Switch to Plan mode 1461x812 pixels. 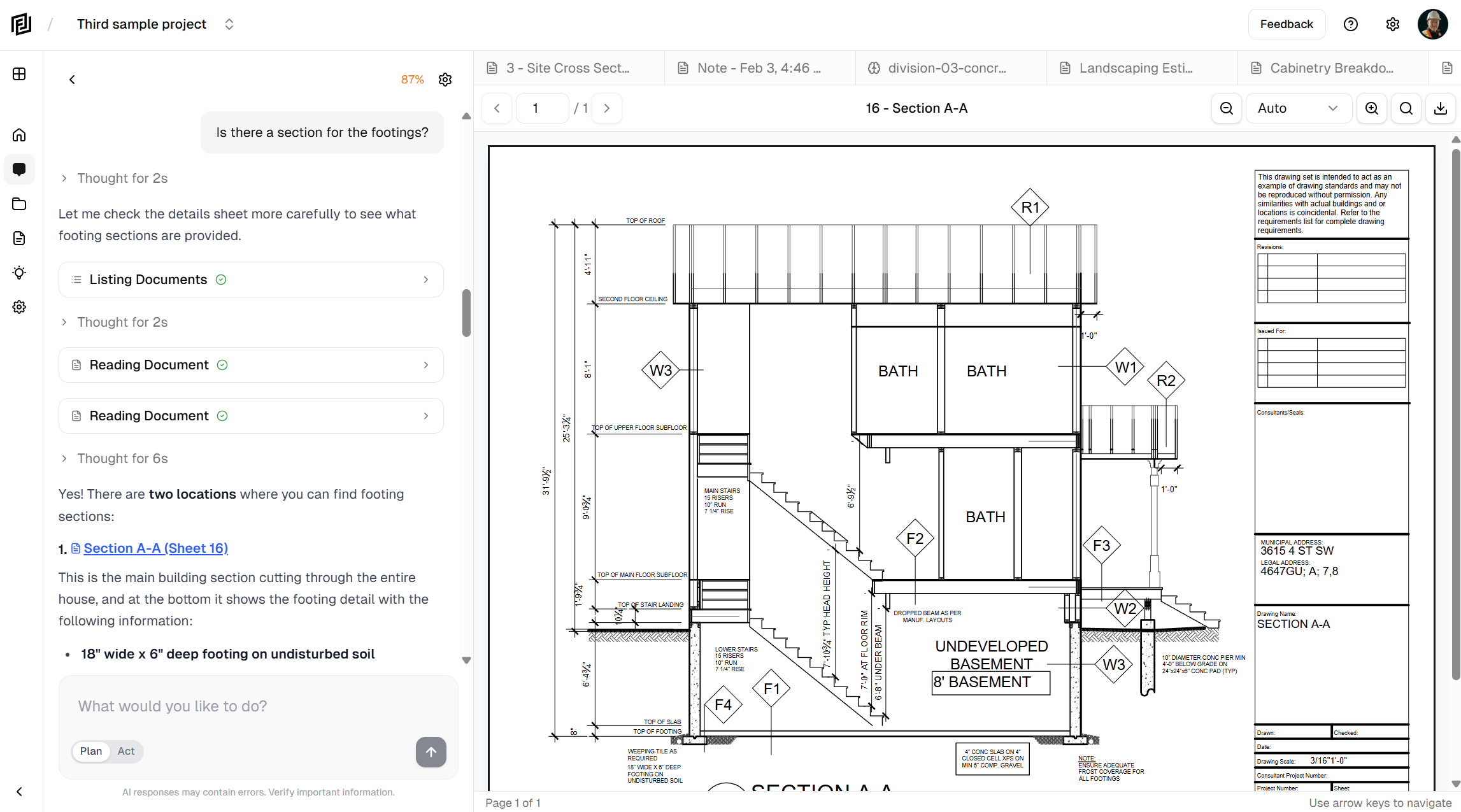point(90,751)
